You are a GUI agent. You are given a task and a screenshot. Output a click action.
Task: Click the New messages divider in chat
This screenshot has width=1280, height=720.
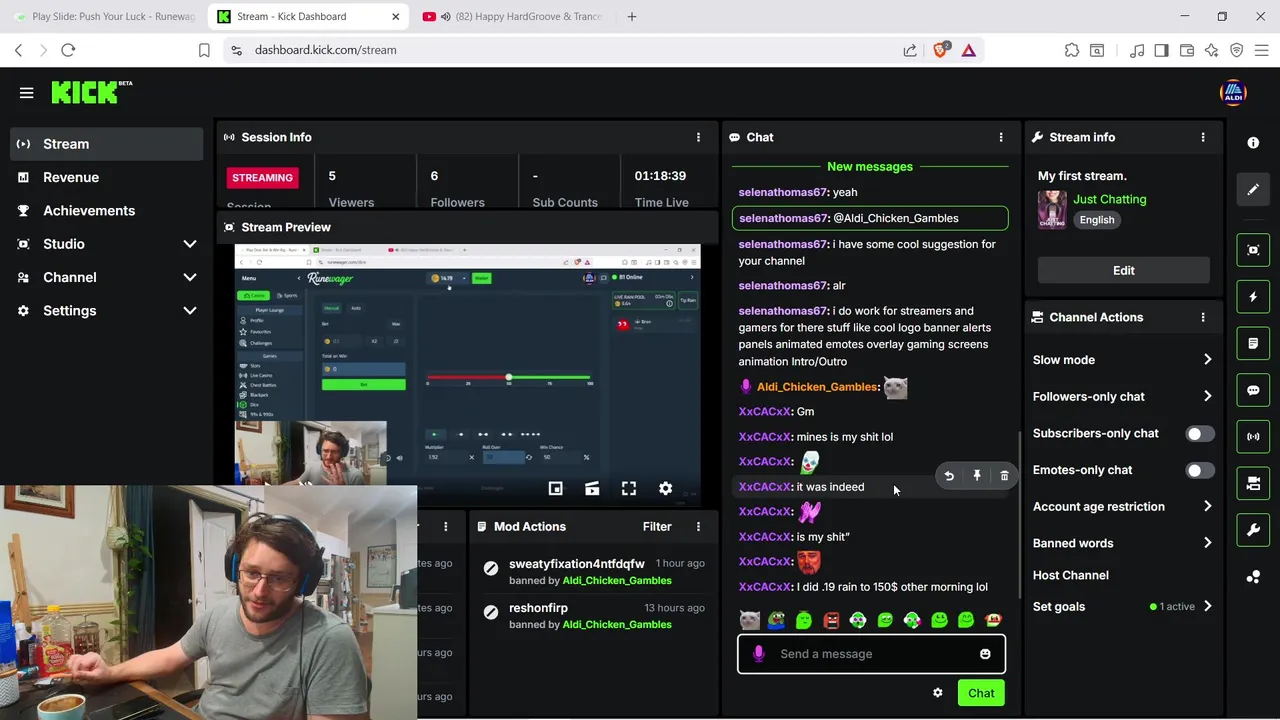pos(870,166)
